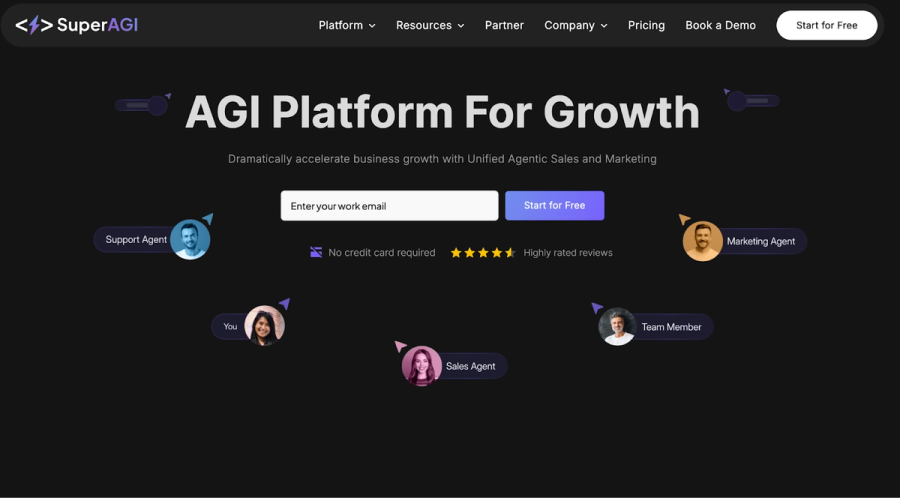Click the "AGI Platform For Growth" headline

[x=443, y=111]
